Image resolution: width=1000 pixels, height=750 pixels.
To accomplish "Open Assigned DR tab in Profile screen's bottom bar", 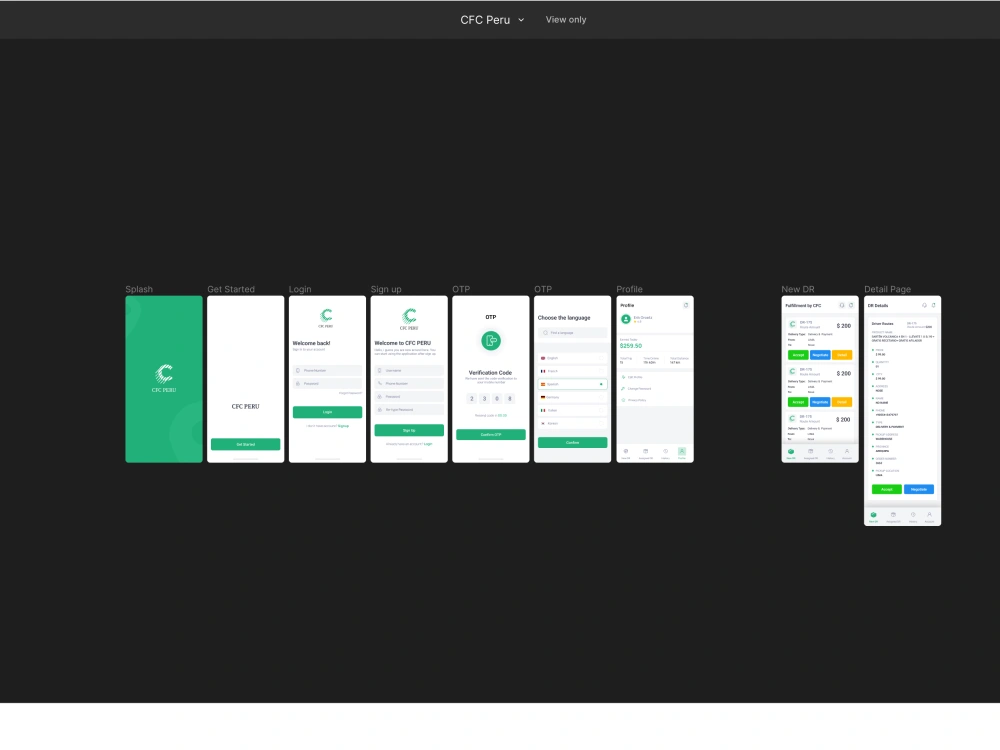I will tap(645, 453).
